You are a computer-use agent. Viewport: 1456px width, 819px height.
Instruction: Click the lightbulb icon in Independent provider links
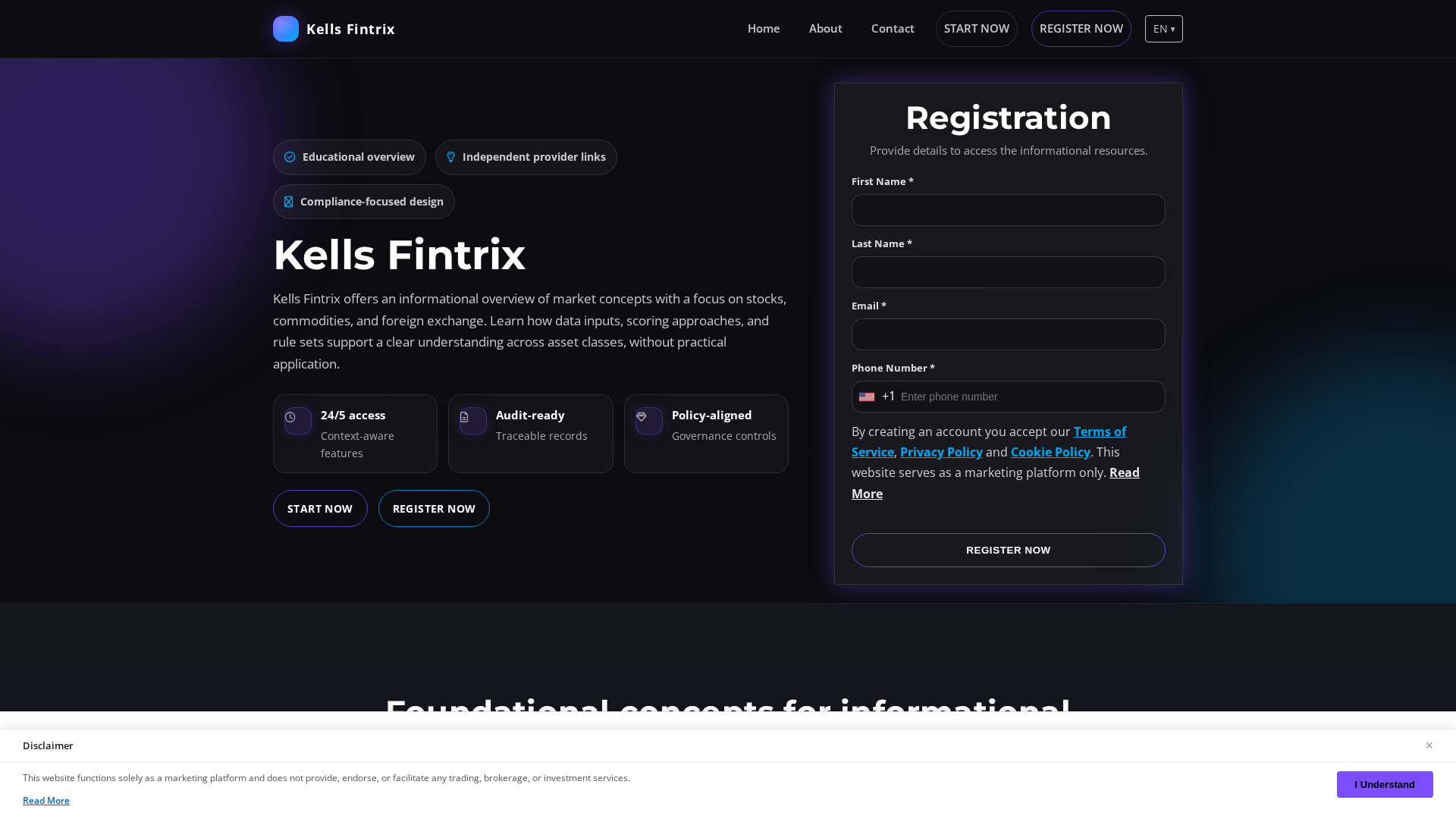point(450,157)
